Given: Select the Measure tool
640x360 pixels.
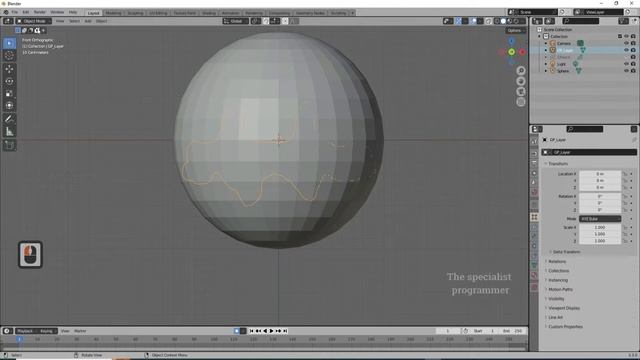Looking at the screenshot, I should 9,131.
